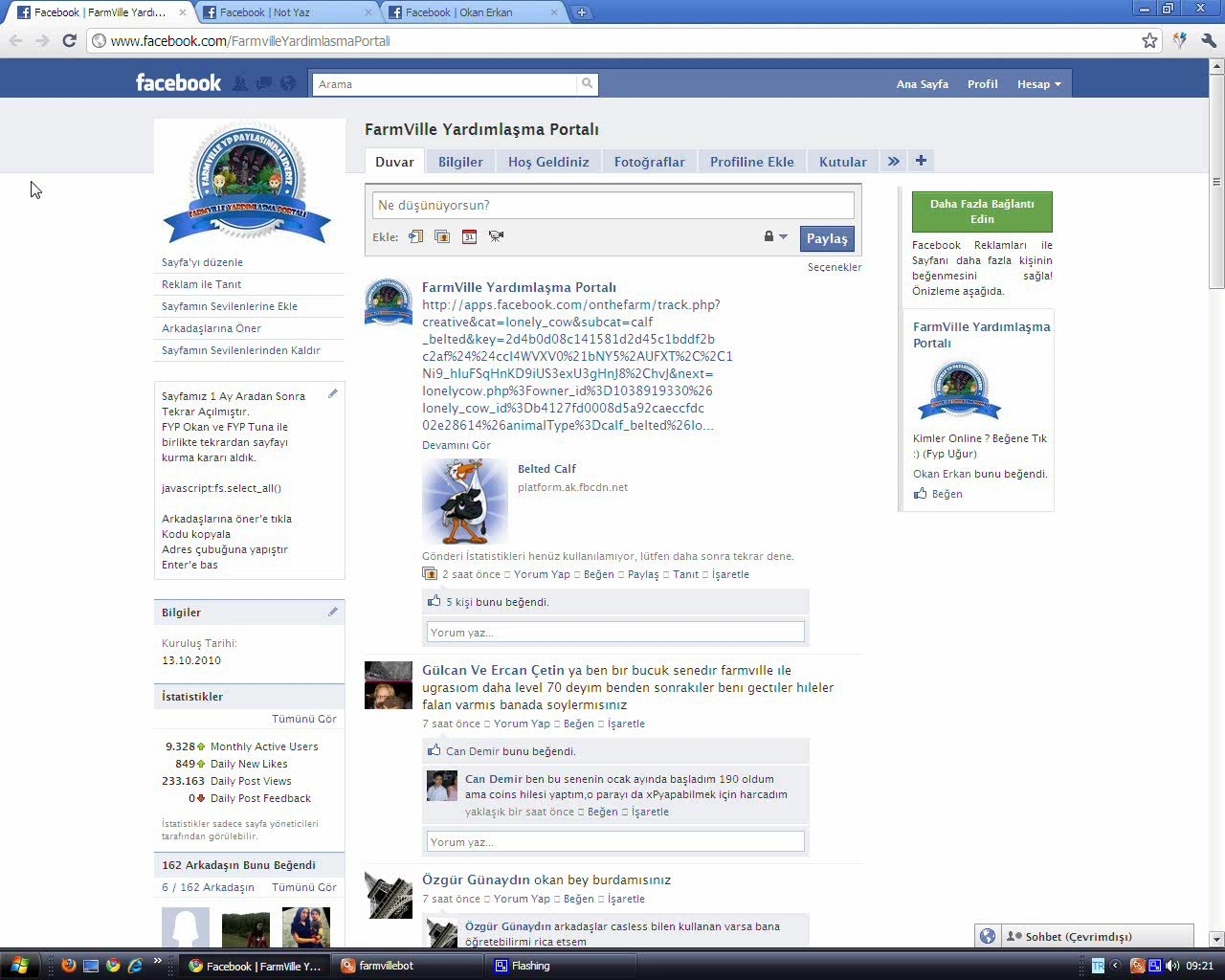Switch to the Duvar tab
This screenshot has height=980, width=1225.
394,162
